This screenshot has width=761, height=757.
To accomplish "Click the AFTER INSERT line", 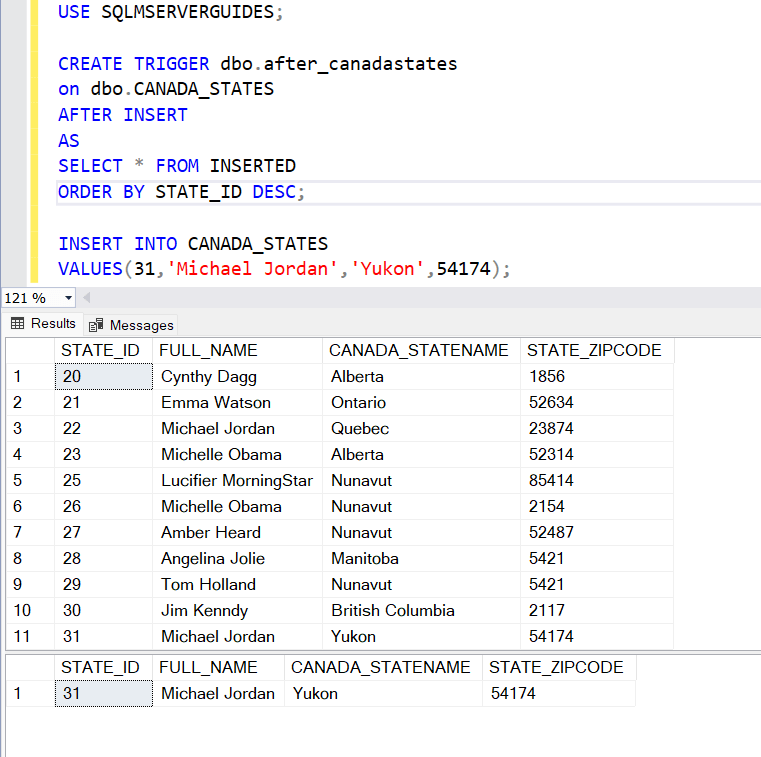I will point(123,115).
